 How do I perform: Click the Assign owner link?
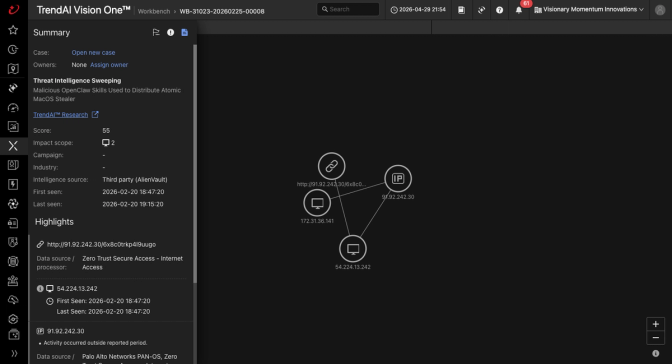tap(109, 65)
